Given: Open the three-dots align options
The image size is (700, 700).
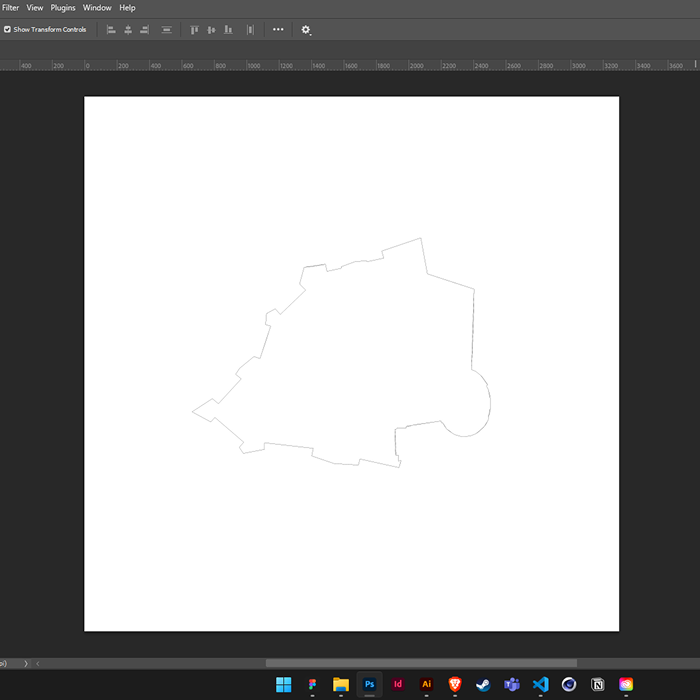Looking at the screenshot, I should click(278, 29).
